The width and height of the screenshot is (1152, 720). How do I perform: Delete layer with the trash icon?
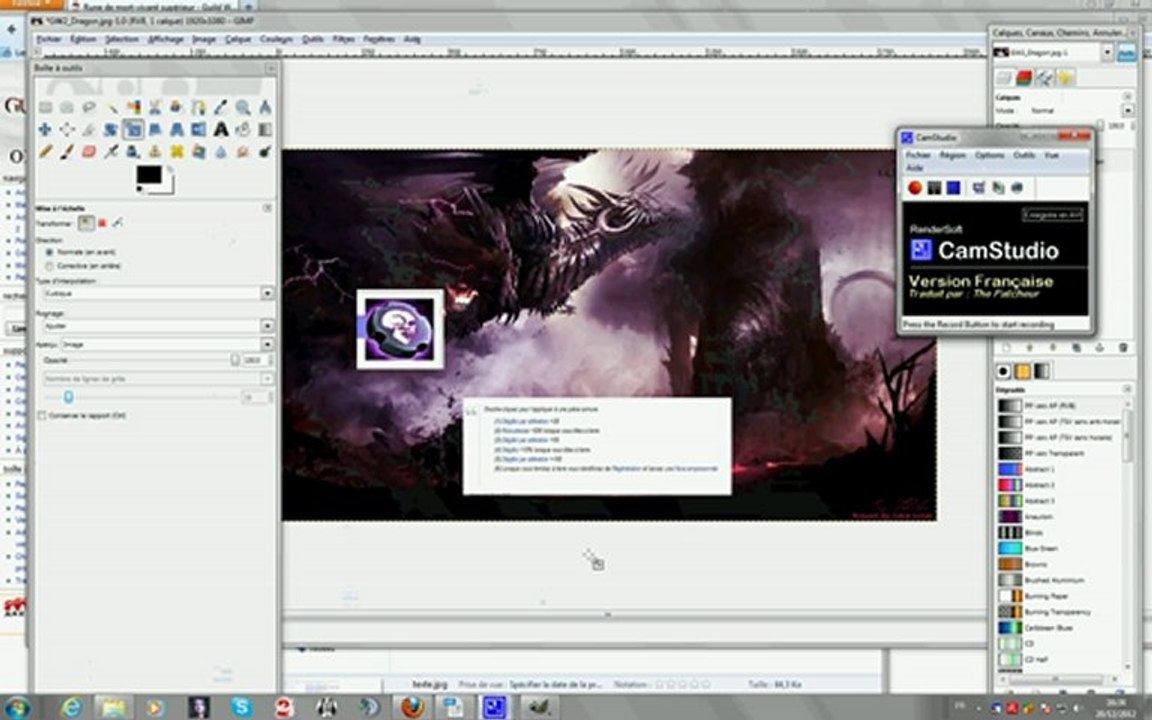click(x=1123, y=348)
